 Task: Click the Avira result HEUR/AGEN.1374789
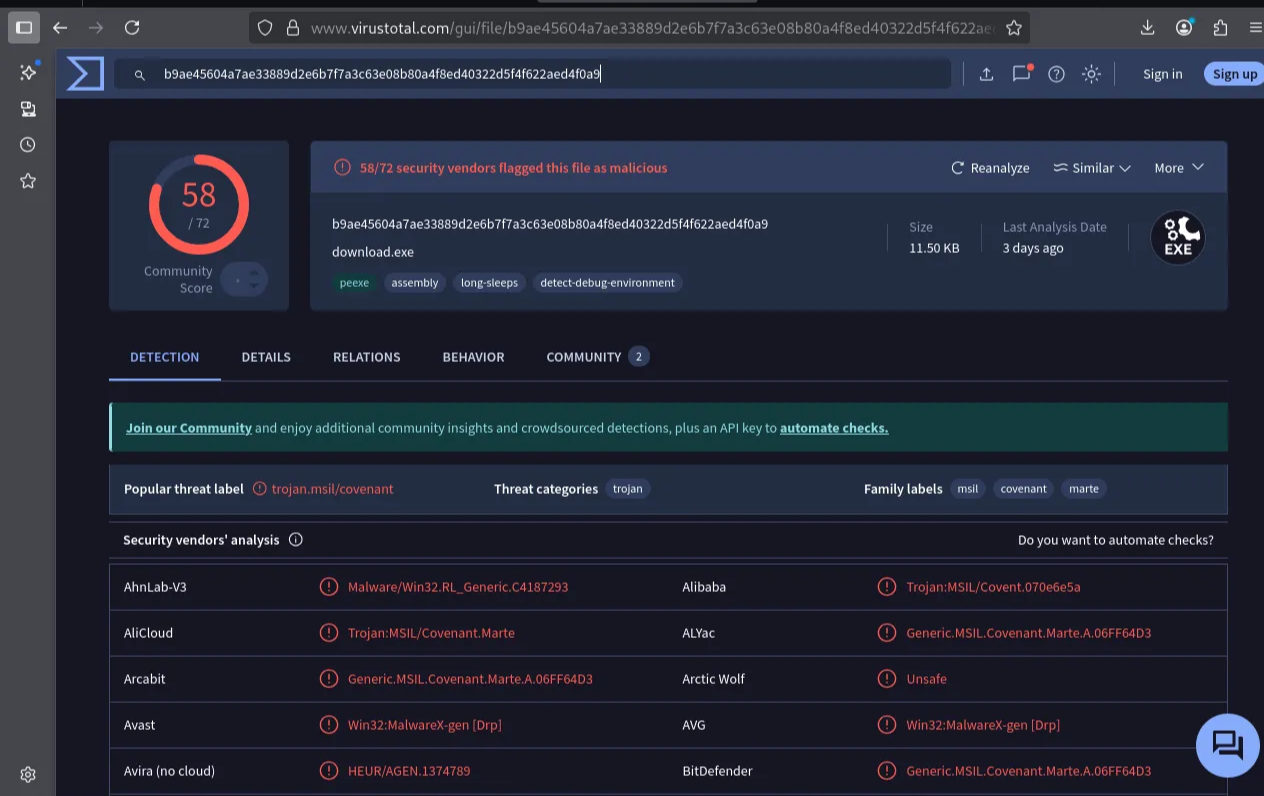point(409,771)
